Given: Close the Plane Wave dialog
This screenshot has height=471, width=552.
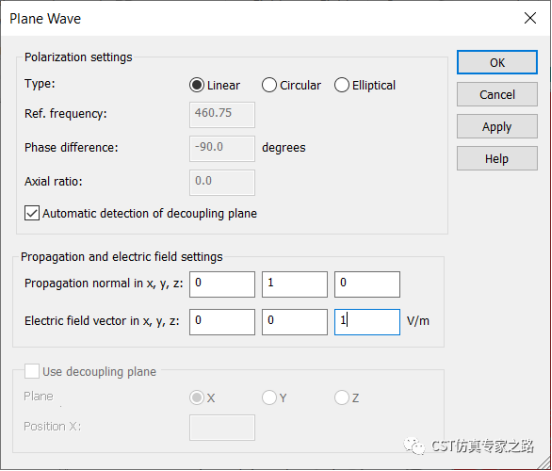Looking at the screenshot, I should click(x=530, y=18).
